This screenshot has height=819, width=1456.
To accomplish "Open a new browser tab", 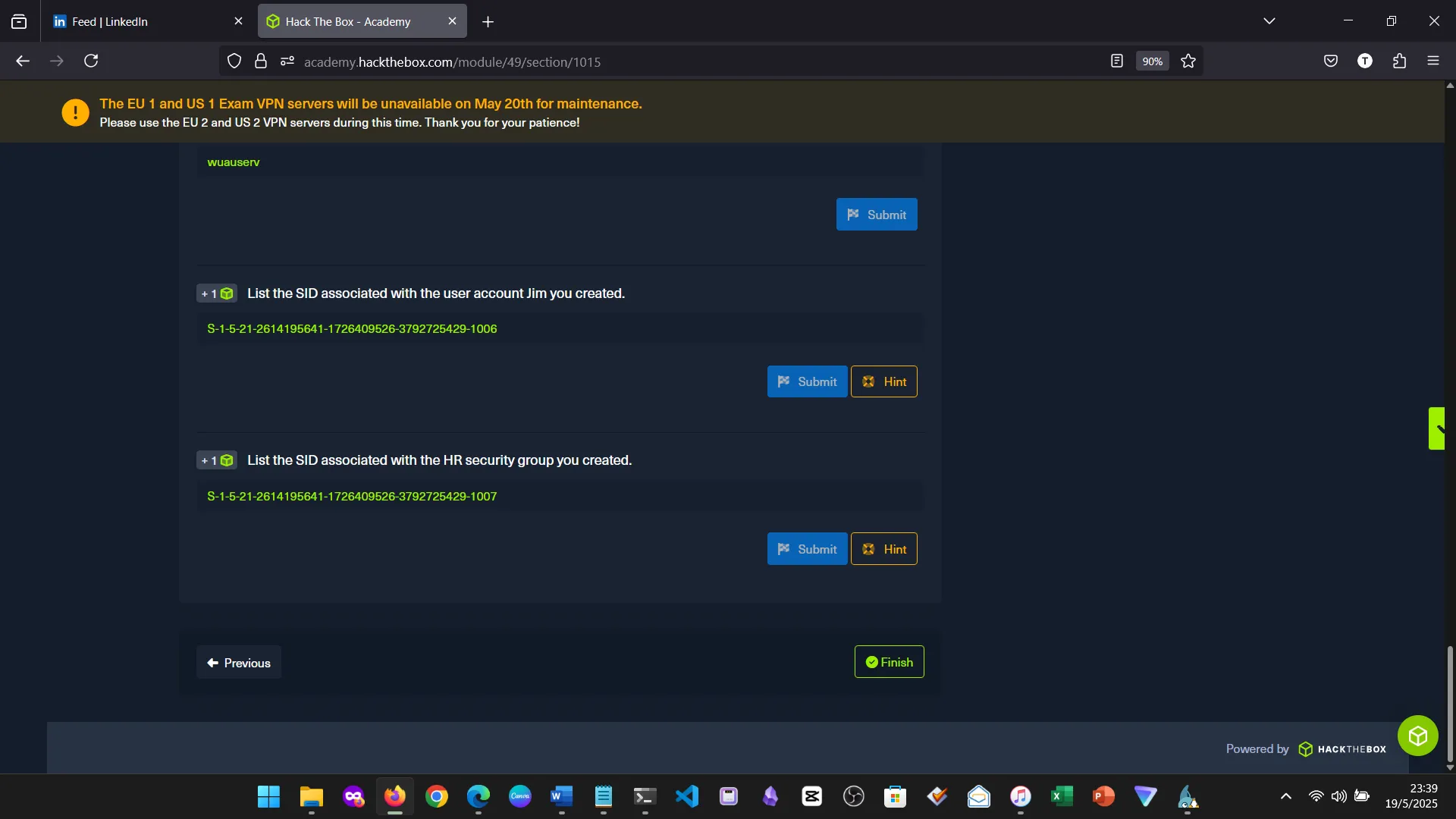I will click(488, 22).
